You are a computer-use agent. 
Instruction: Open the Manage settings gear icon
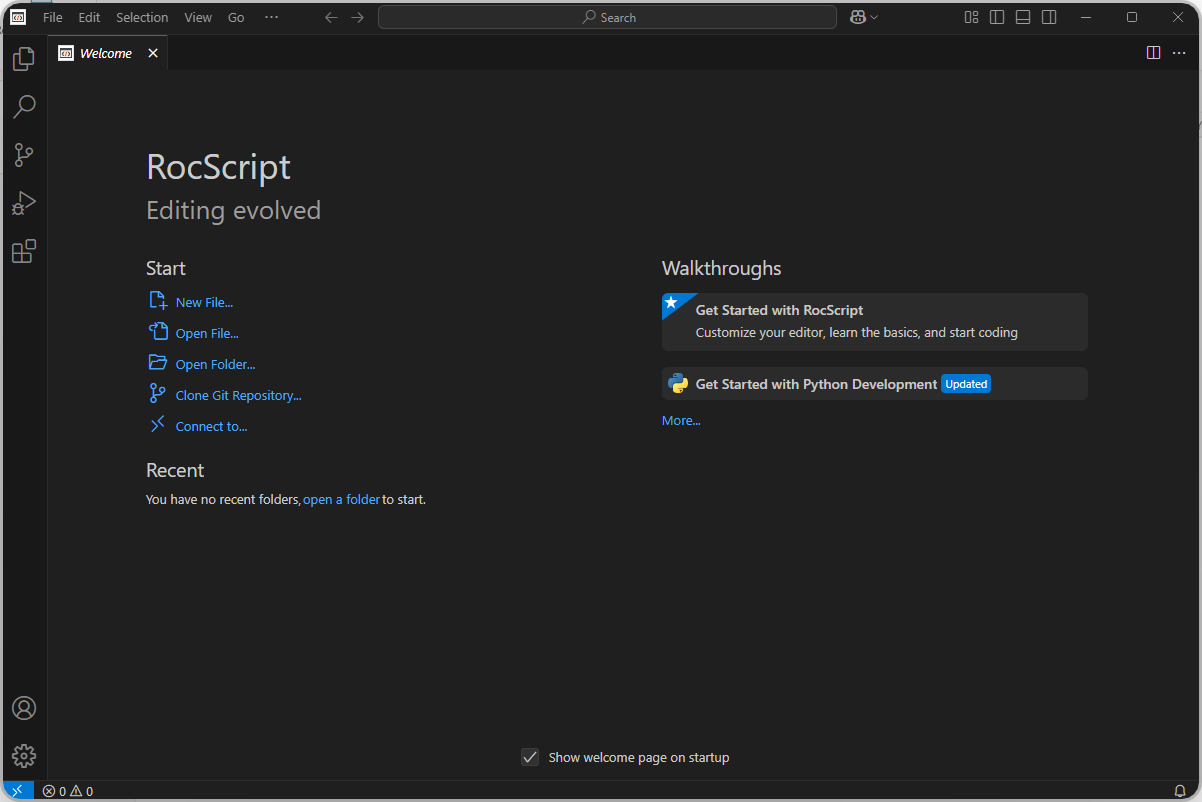23,755
